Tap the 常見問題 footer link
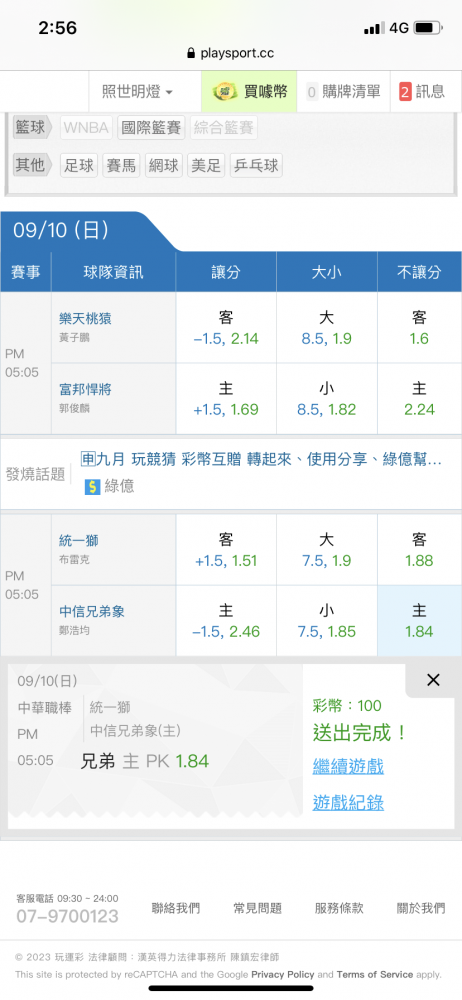462x1000 pixels. [258, 908]
